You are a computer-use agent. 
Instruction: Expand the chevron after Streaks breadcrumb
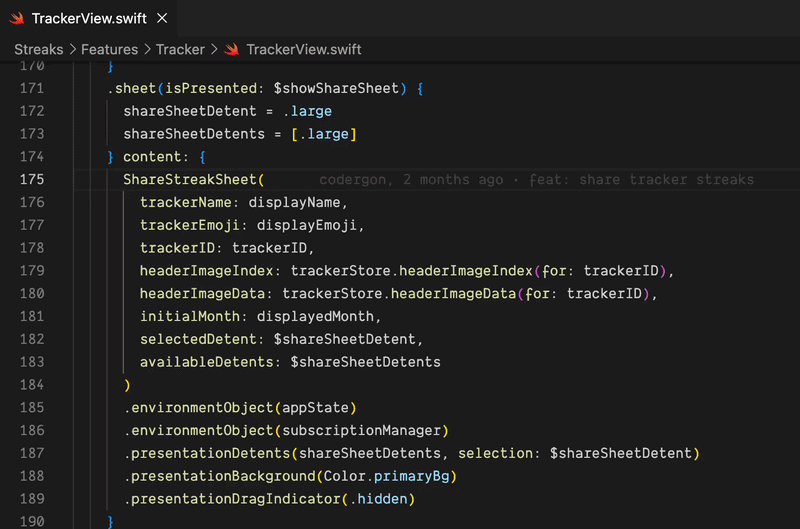(72, 49)
